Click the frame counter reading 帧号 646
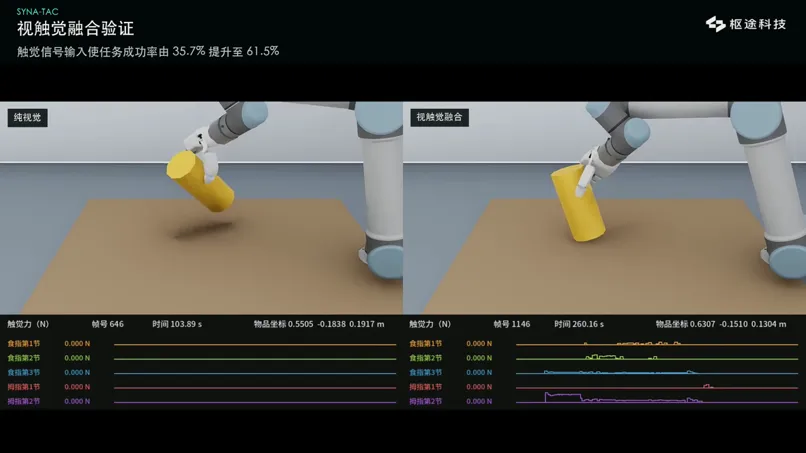This screenshot has width=806, height=453. tap(107, 324)
